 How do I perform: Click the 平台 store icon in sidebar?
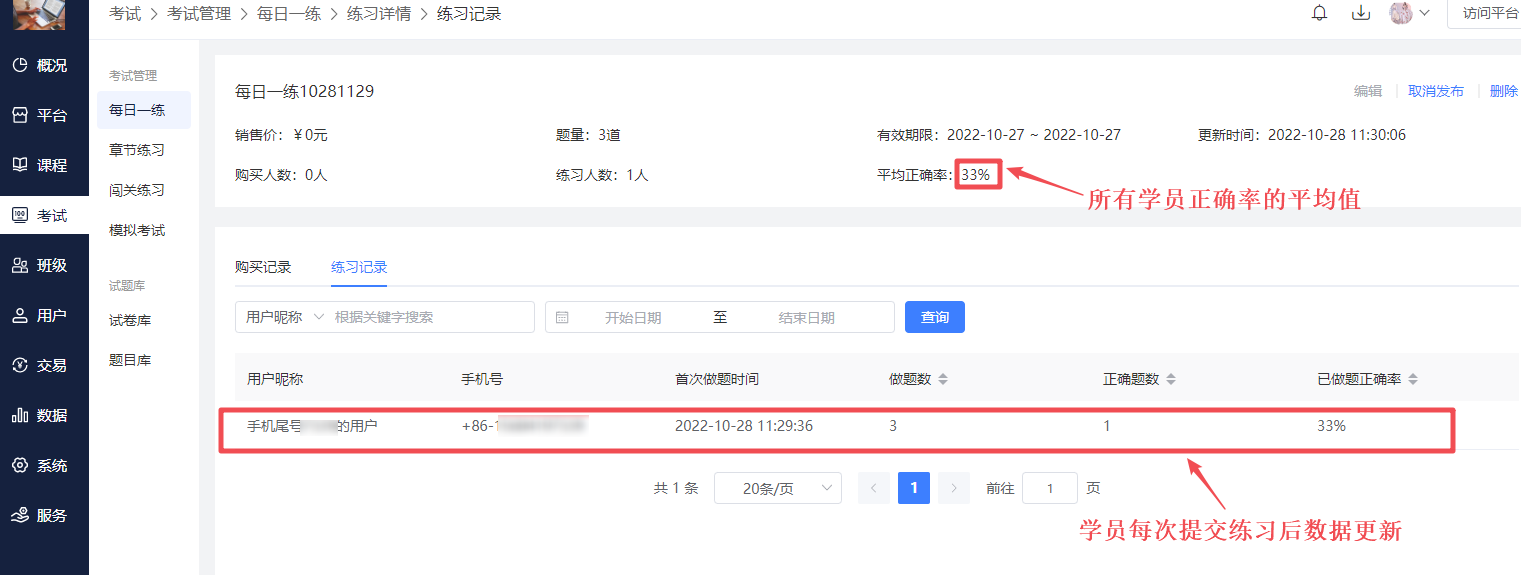[x=19, y=115]
